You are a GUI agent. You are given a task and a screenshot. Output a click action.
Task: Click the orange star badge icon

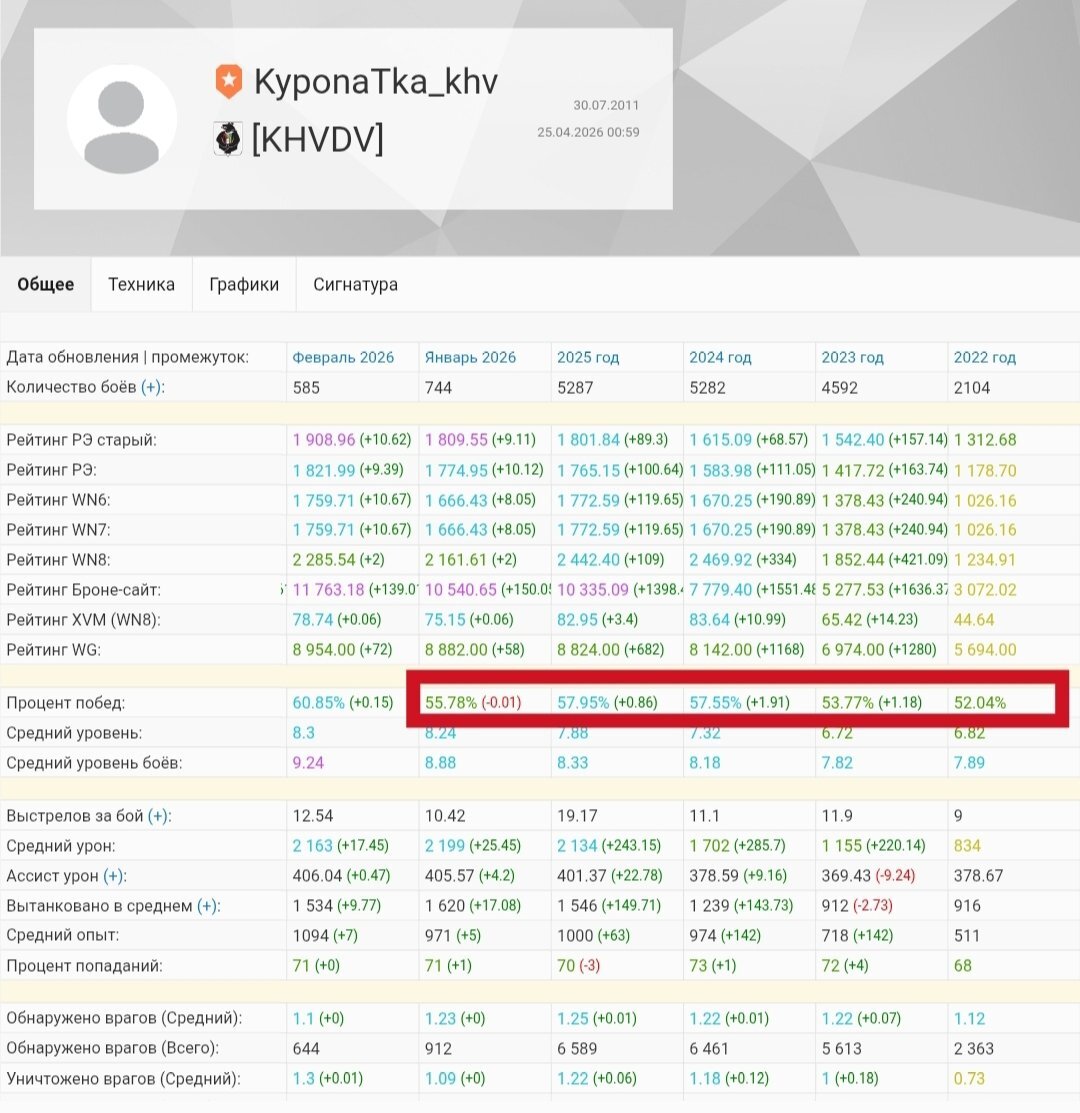click(228, 81)
